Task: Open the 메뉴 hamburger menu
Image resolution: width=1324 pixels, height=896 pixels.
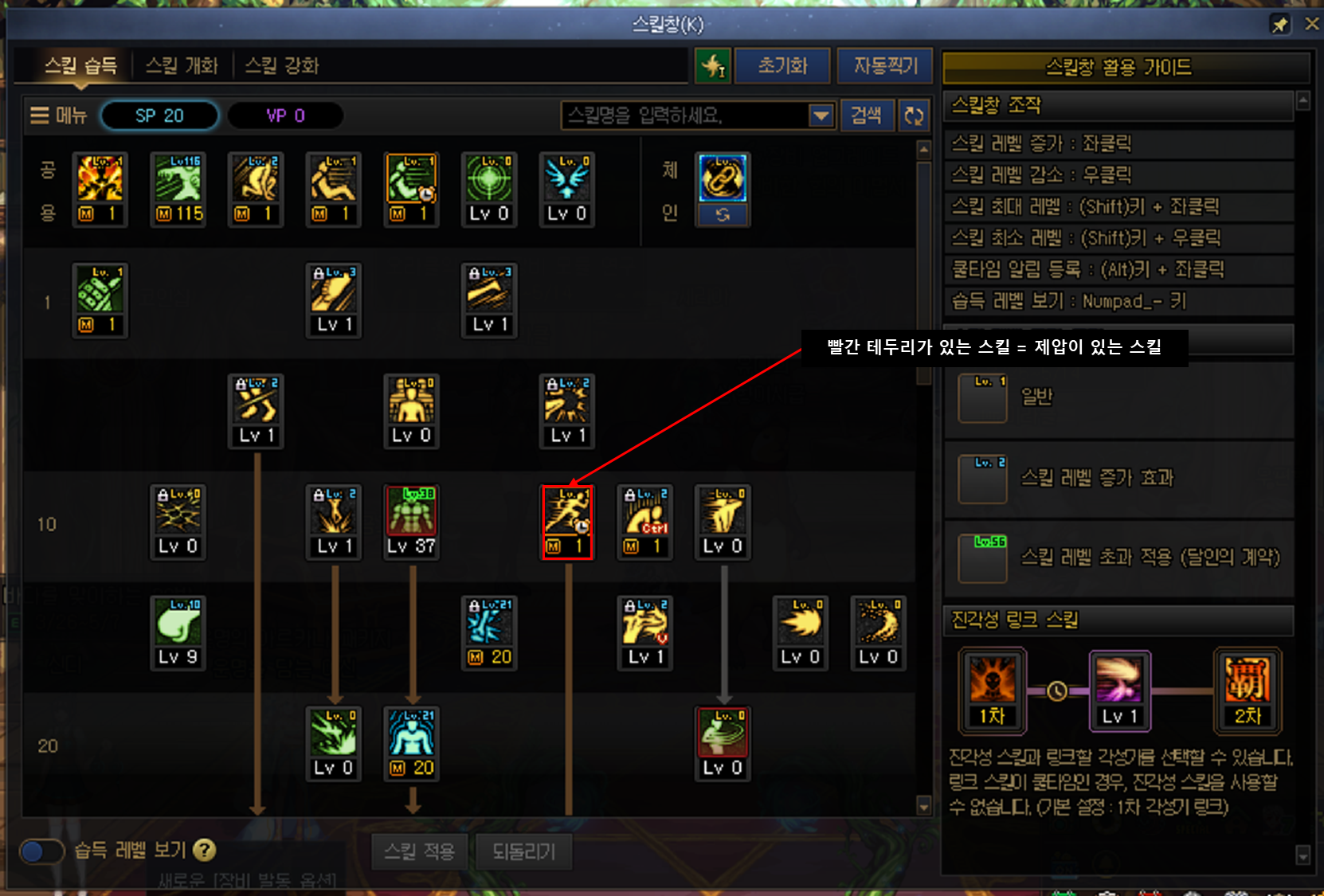Action: pos(58,116)
